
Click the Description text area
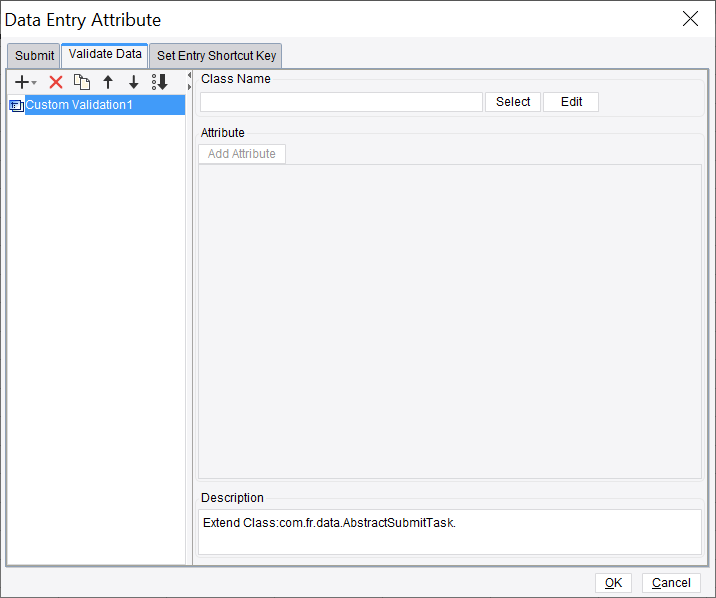coord(450,532)
